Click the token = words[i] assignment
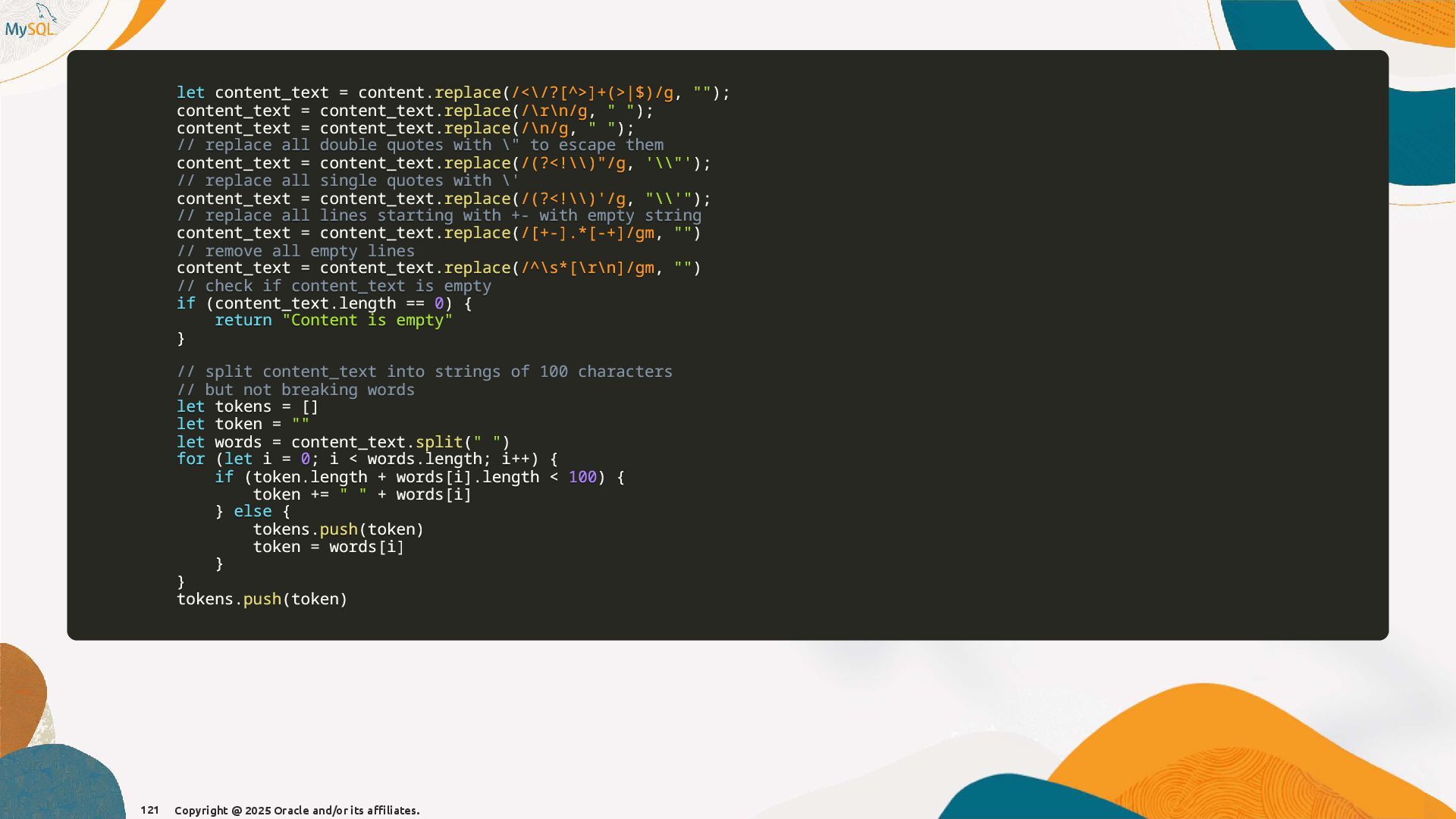The width and height of the screenshot is (1456, 819). 328,547
